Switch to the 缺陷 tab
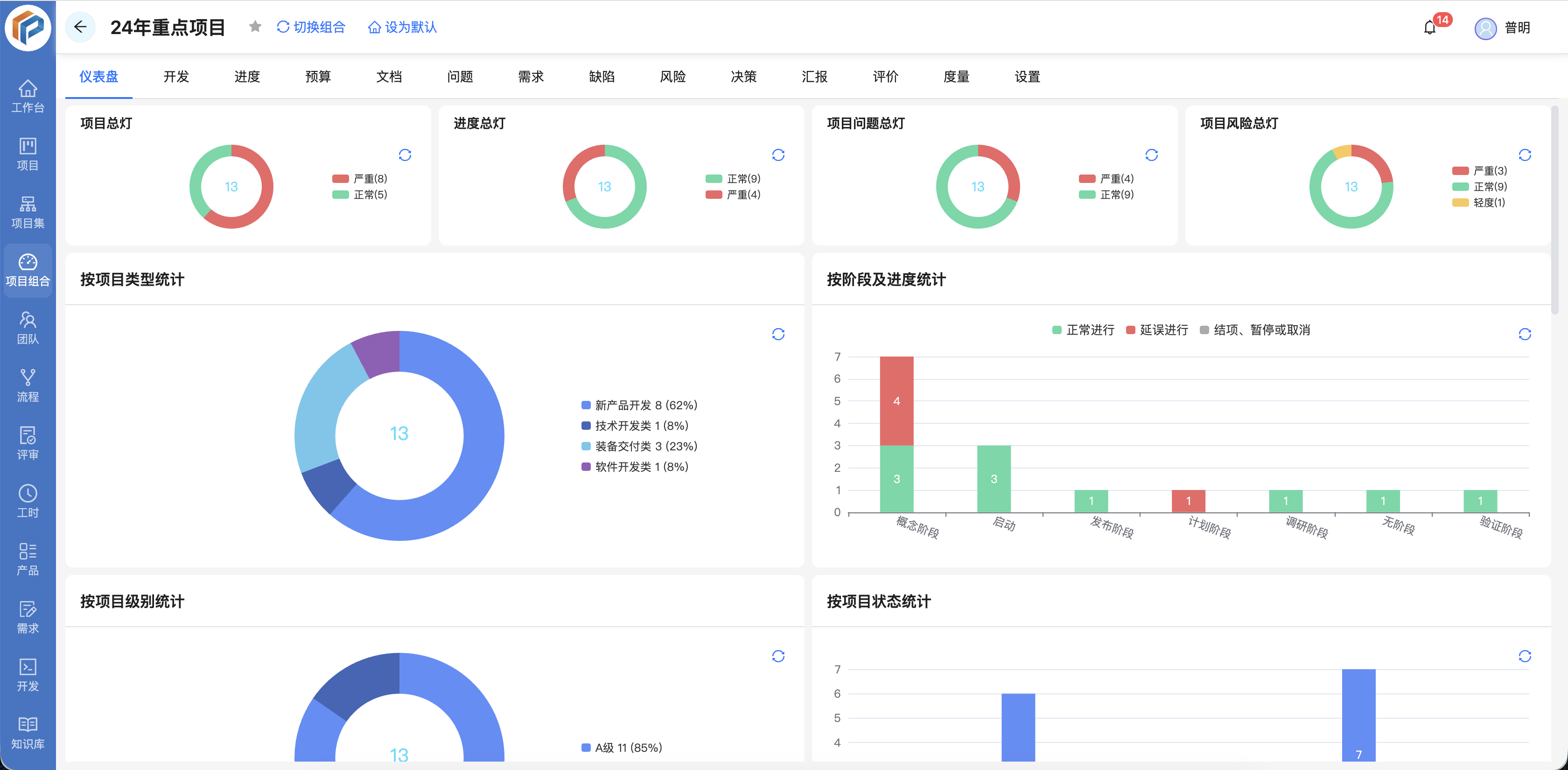 coord(602,77)
